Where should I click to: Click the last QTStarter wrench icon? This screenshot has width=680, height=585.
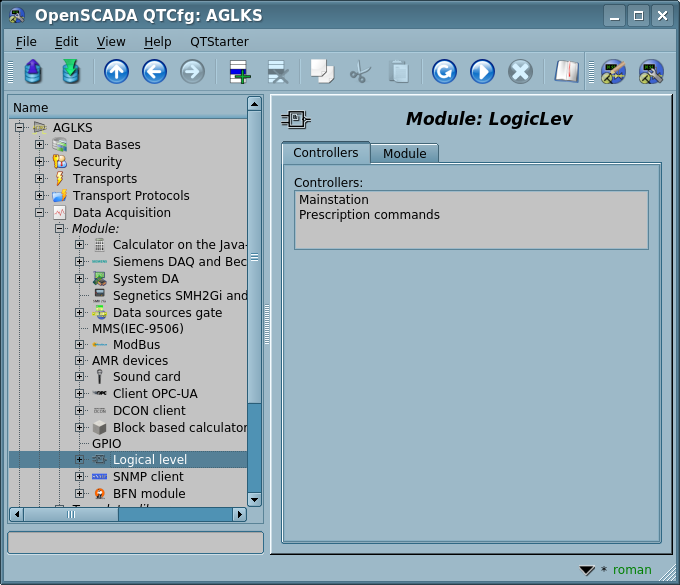(x=651, y=72)
